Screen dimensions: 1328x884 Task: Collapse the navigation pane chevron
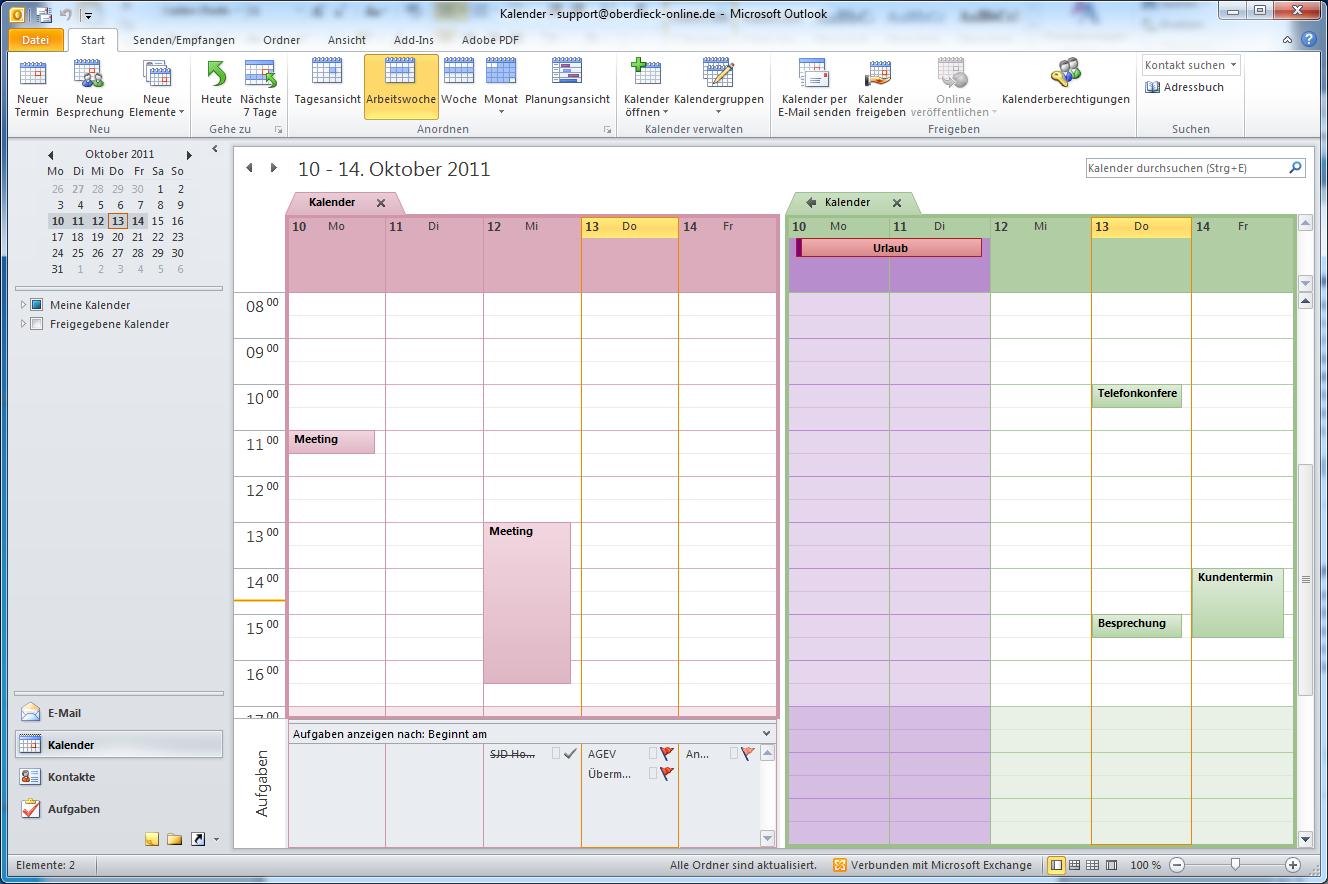click(215, 149)
